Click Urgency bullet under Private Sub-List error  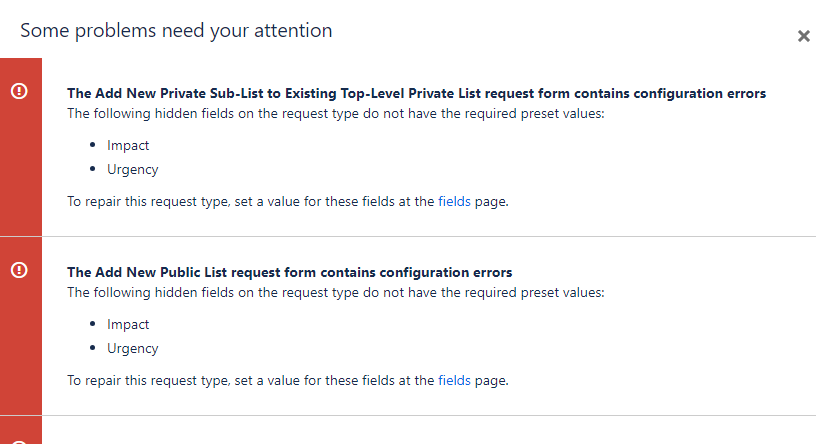point(133,170)
